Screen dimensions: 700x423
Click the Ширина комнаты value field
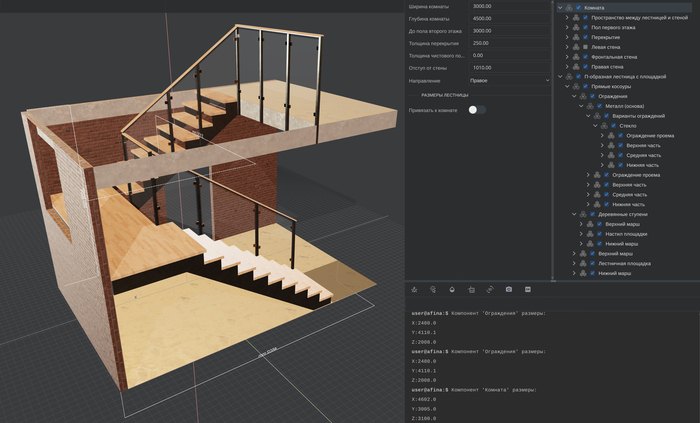(509, 6)
